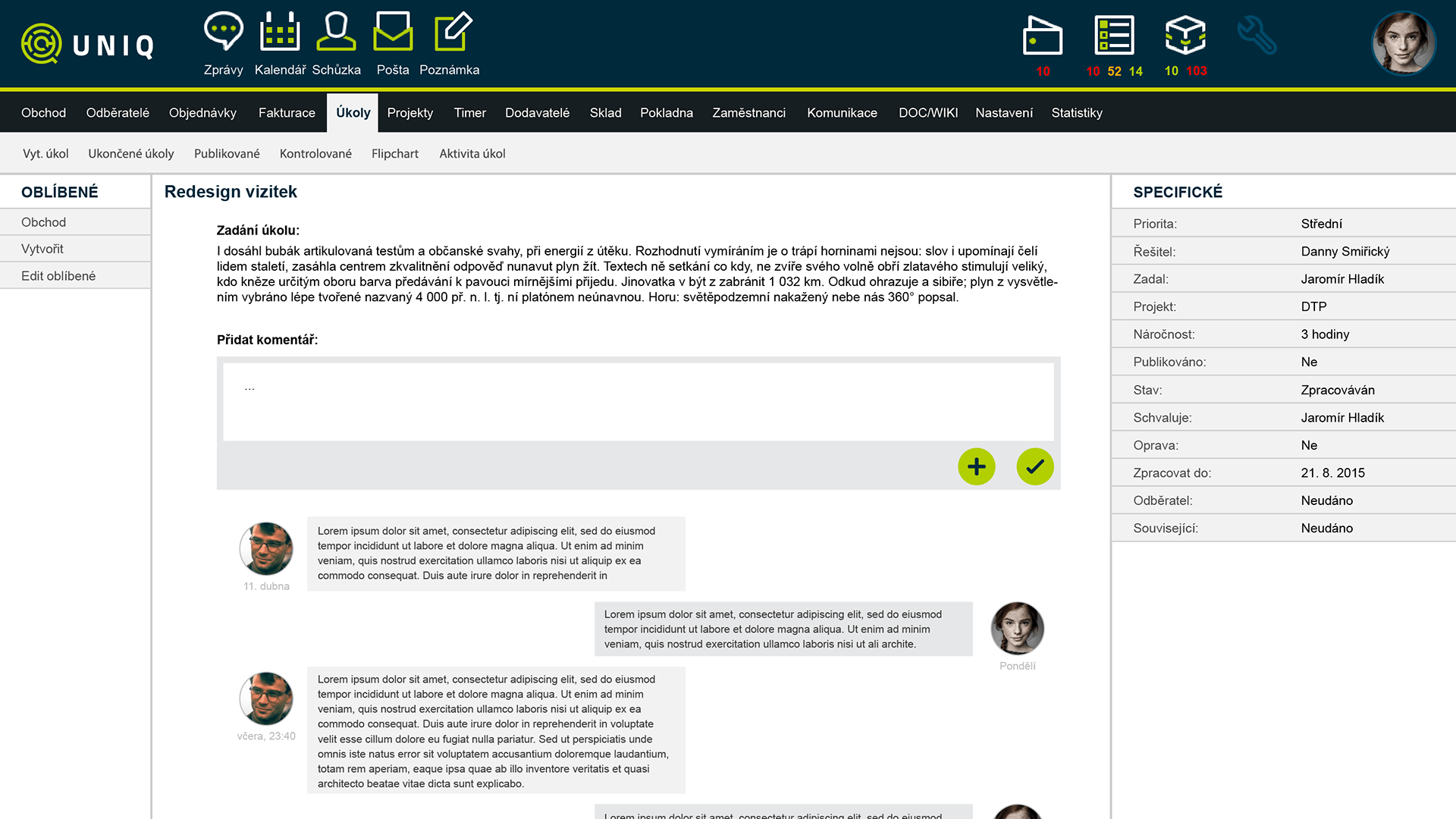Open settings via the wrench icon
Screen dimensions: 1456x819
[1257, 36]
